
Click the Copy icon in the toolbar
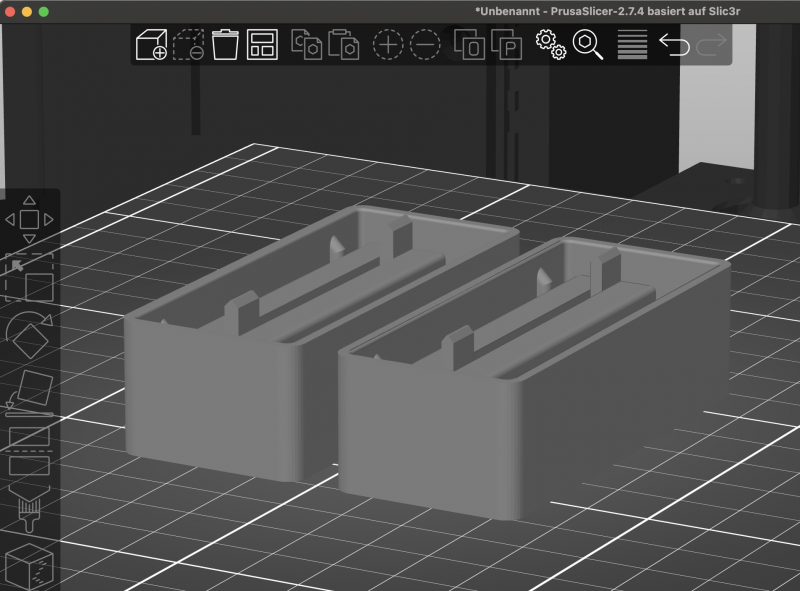pos(306,45)
